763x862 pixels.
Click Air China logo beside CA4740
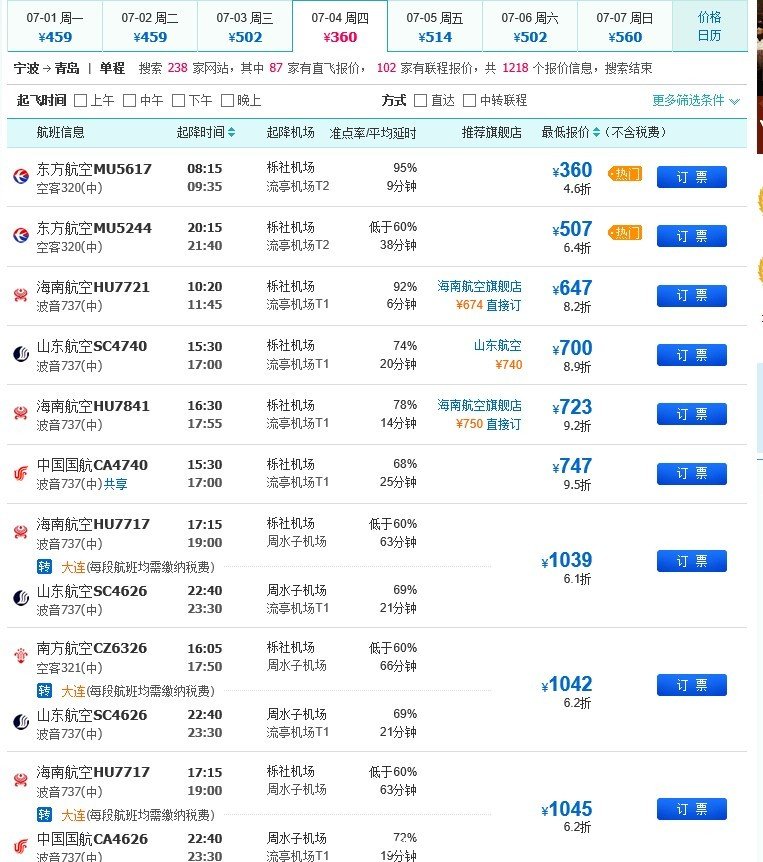(21, 473)
